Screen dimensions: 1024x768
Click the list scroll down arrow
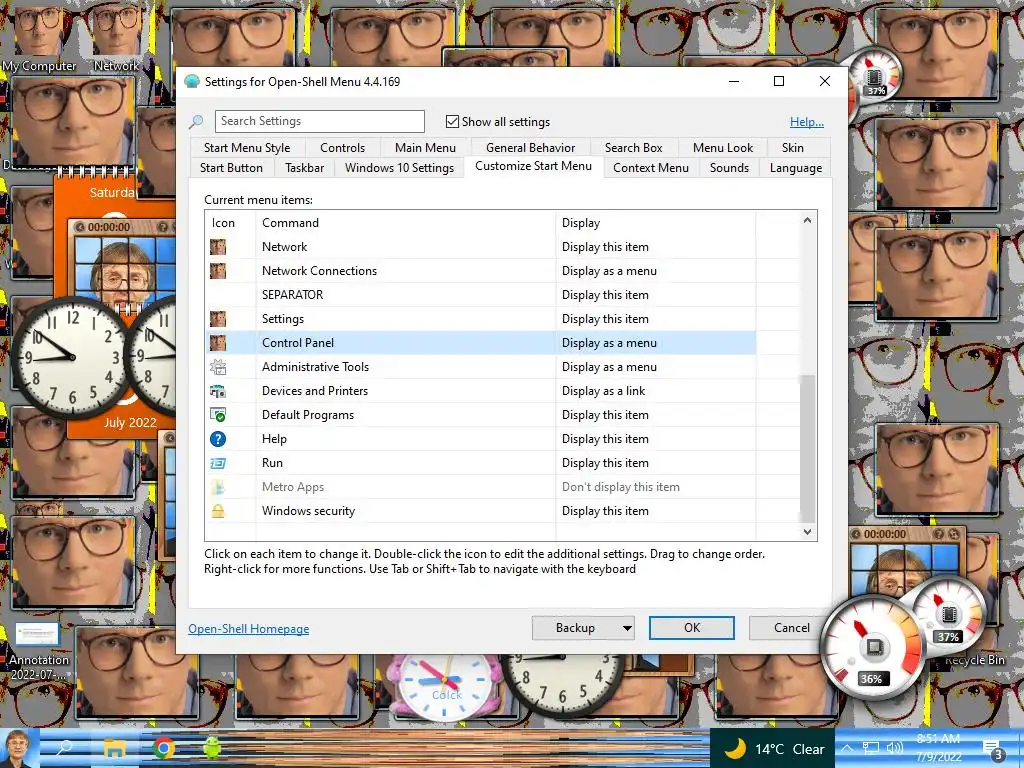807,532
